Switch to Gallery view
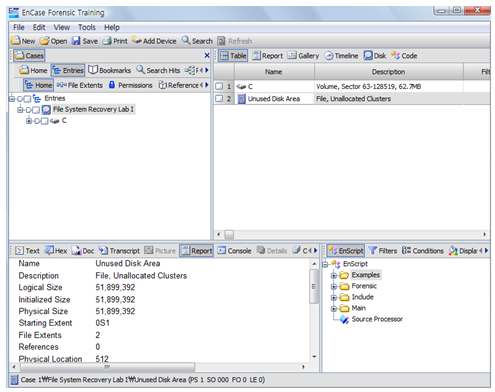Viewport: 495px width, 392px height. pyautogui.click(x=303, y=56)
